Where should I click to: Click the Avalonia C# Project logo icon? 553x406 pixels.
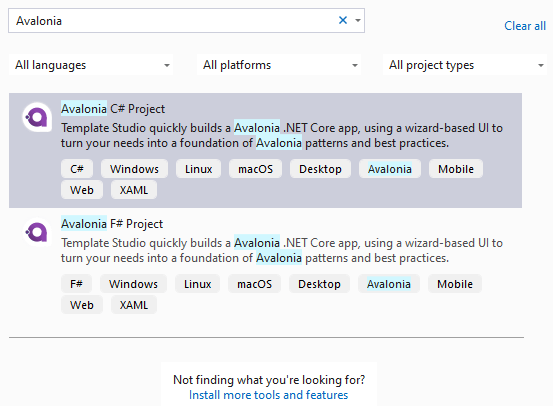tap(37, 117)
